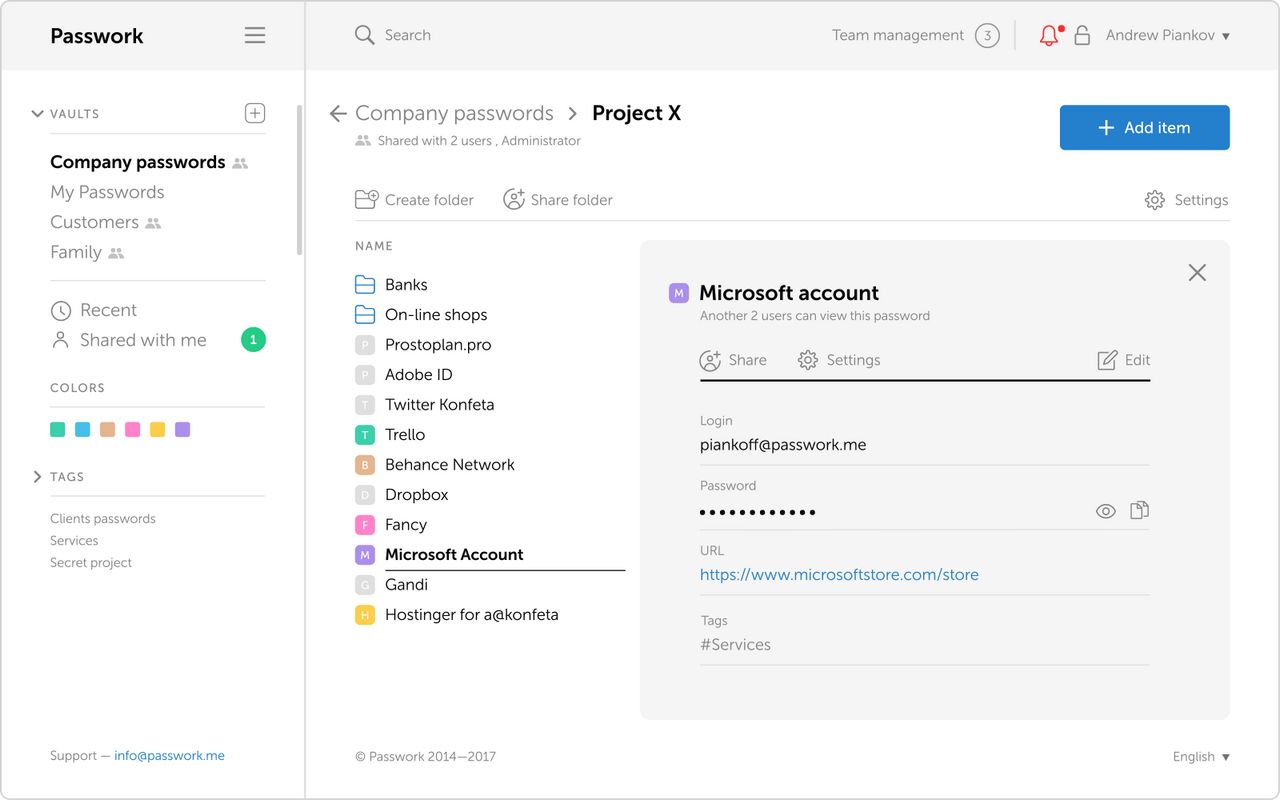This screenshot has width=1280, height=800.
Task: Open the microsoftstore.com URL link
Action: [839, 575]
